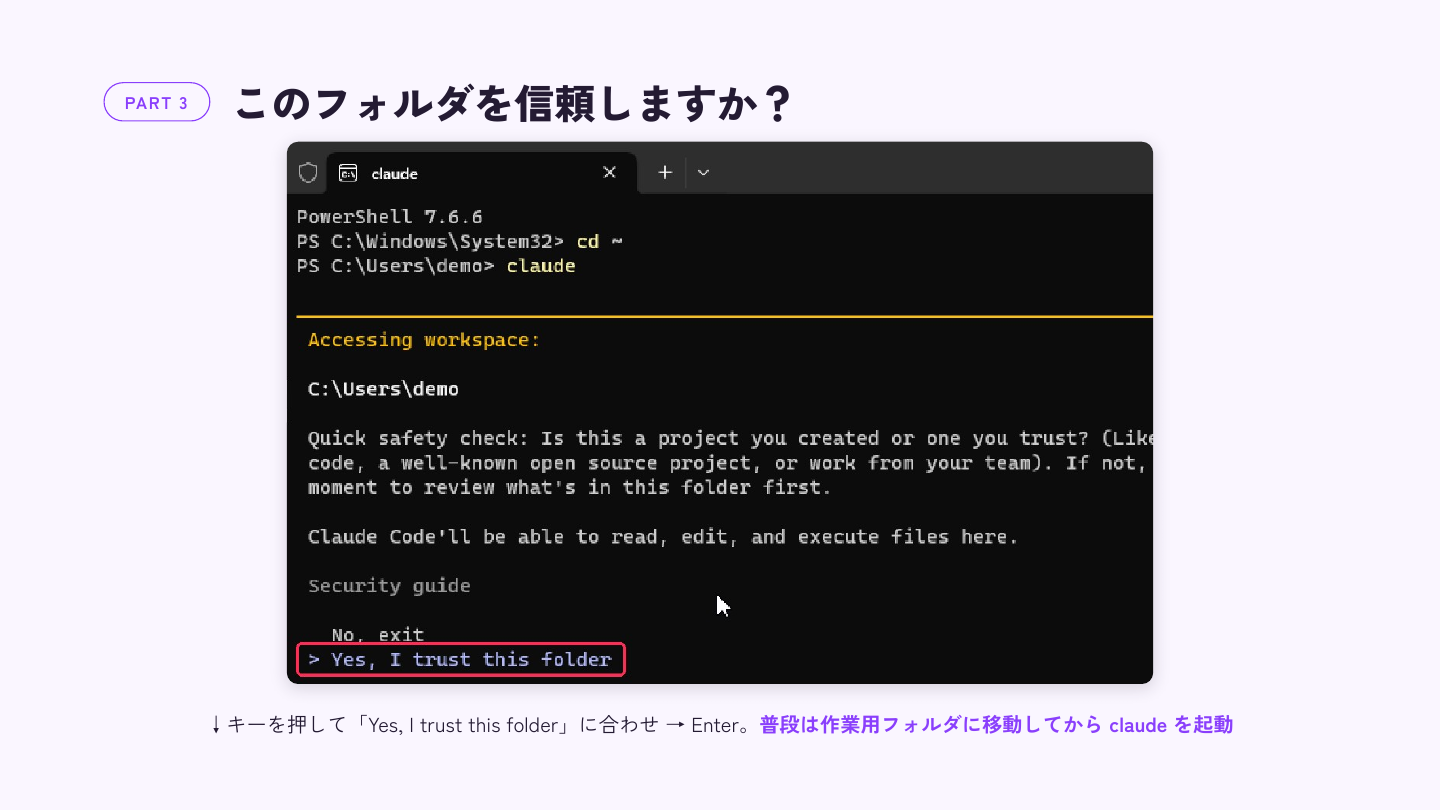1440x810 pixels.
Task: Click the 'Accessing workspace:' heading text
Action: [424, 340]
